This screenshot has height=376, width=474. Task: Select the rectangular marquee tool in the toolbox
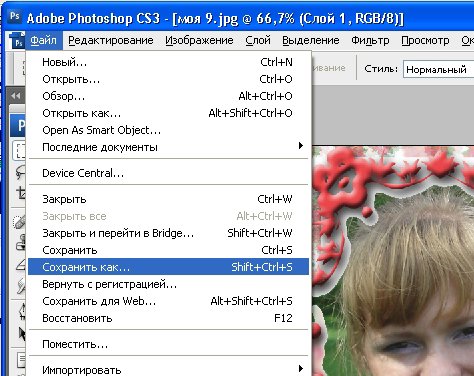click(20, 151)
